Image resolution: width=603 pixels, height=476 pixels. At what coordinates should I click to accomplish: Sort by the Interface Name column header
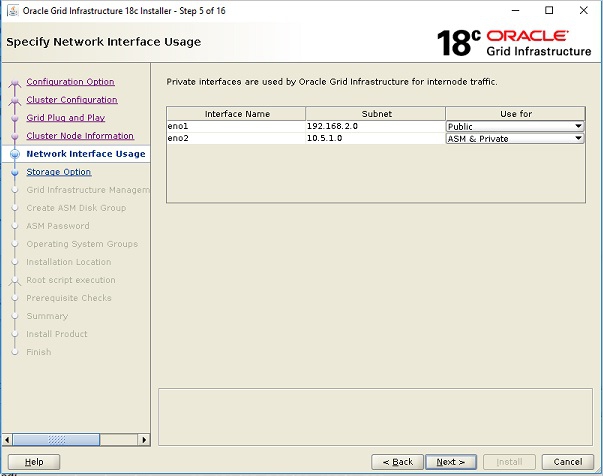237,114
